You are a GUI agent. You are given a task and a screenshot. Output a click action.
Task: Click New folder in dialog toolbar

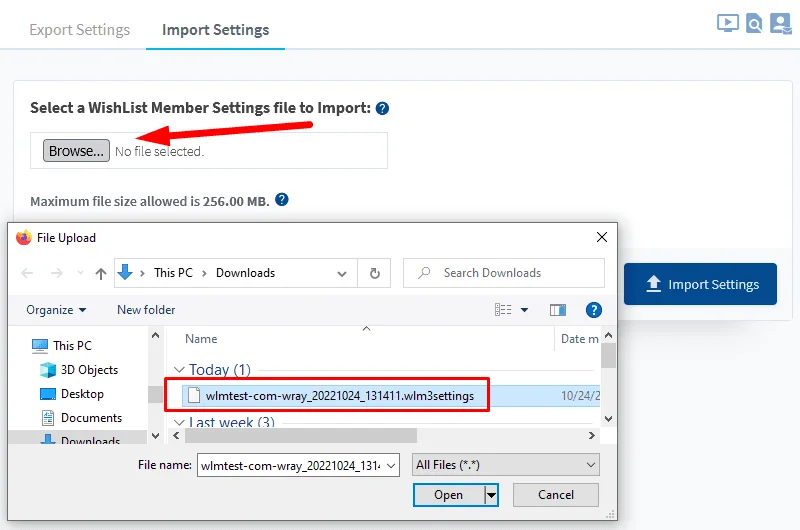pyautogui.click(x=146, y=310)
